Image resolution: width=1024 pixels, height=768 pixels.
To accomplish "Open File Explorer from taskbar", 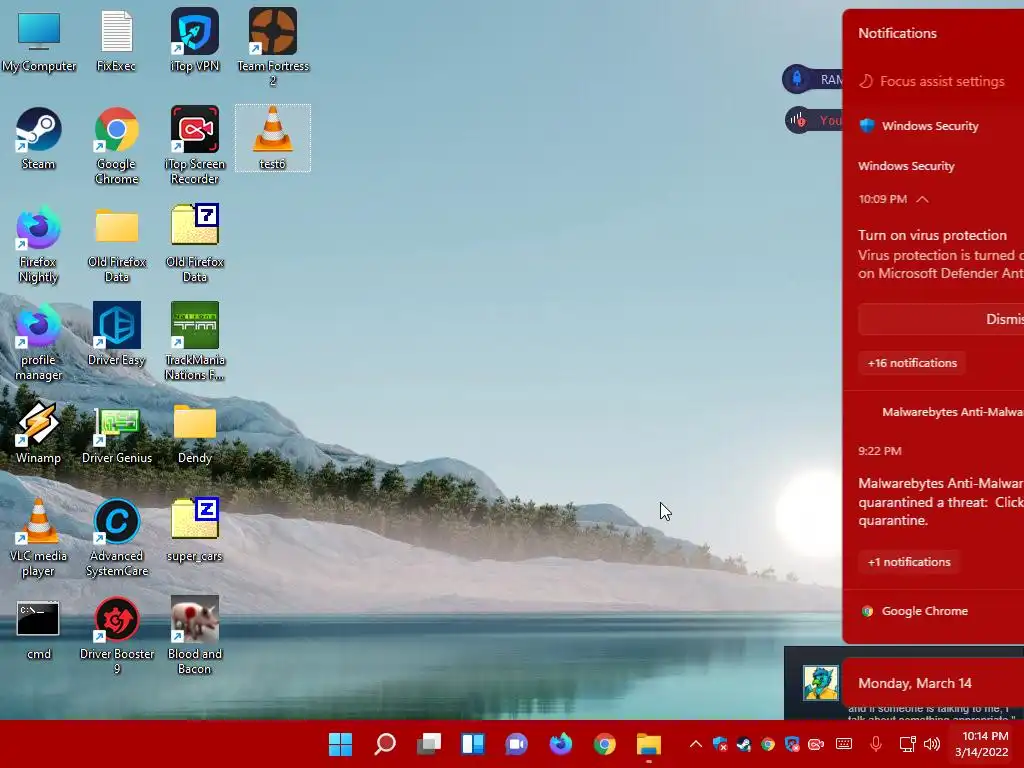I will click(648, 744).
